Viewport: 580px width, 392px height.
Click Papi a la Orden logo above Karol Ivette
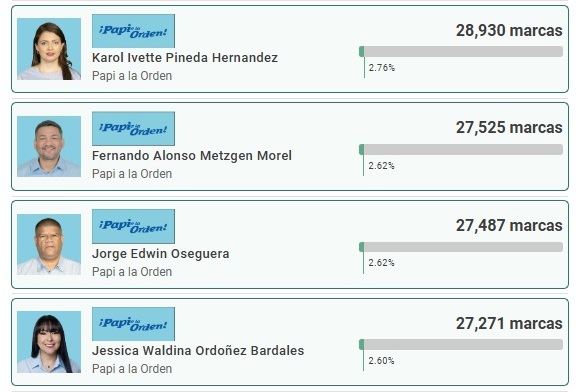point(133,31)
